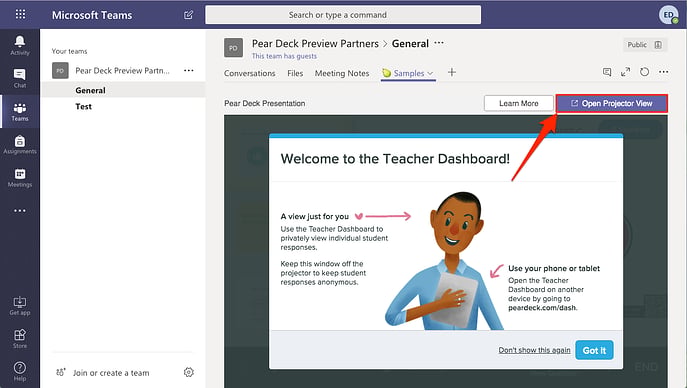The height and width of the screenshot is (388, 687).
Task: Add a new tab with plus icon
Action: [x=452, y=72]
